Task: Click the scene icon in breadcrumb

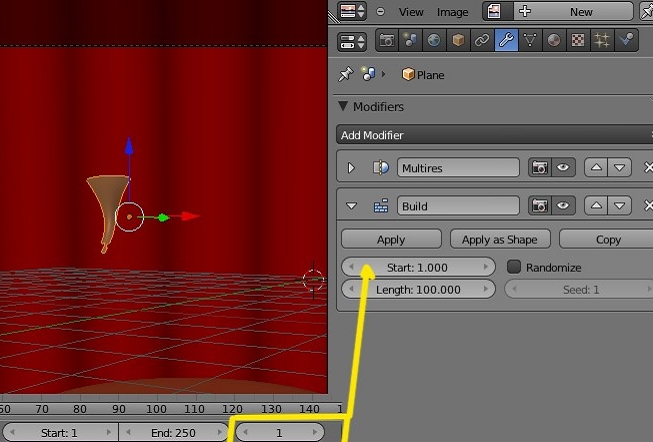Action: coord(369,74)
